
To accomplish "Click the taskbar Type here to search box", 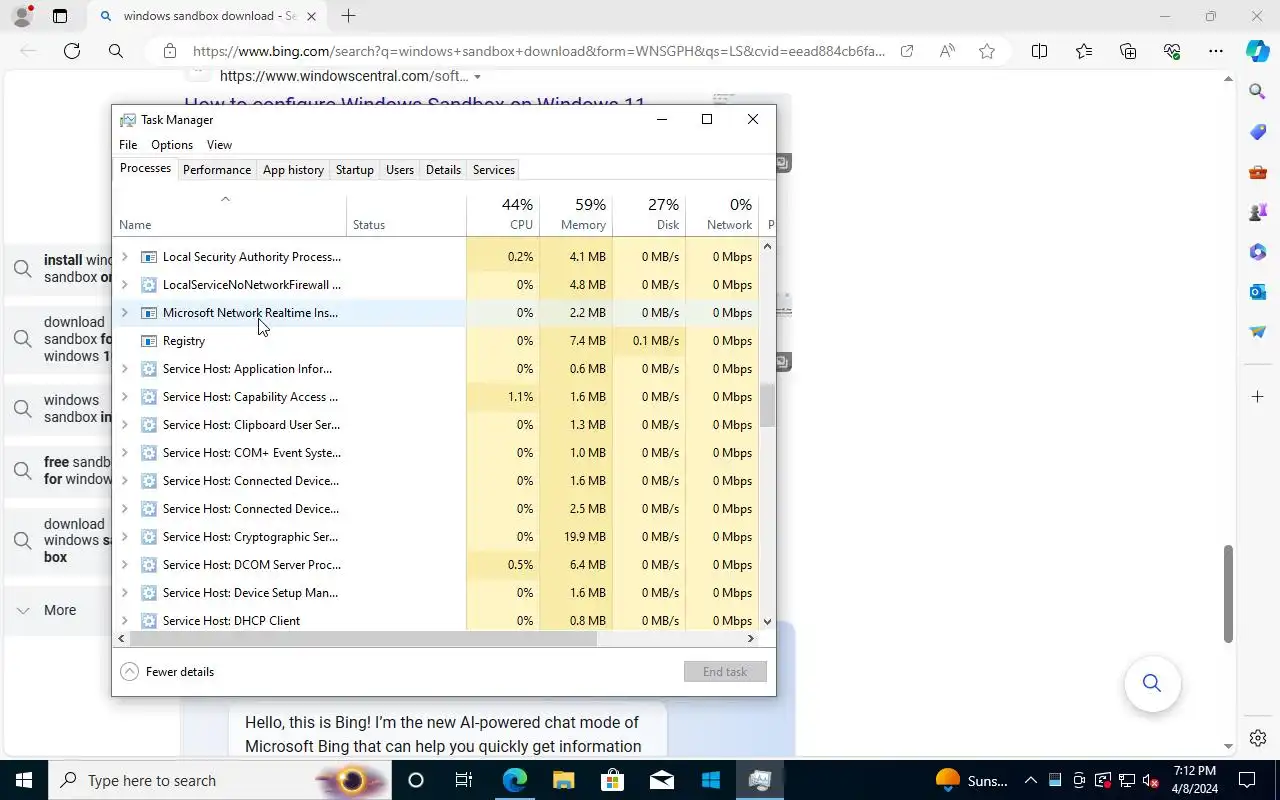I will point(218,780).
